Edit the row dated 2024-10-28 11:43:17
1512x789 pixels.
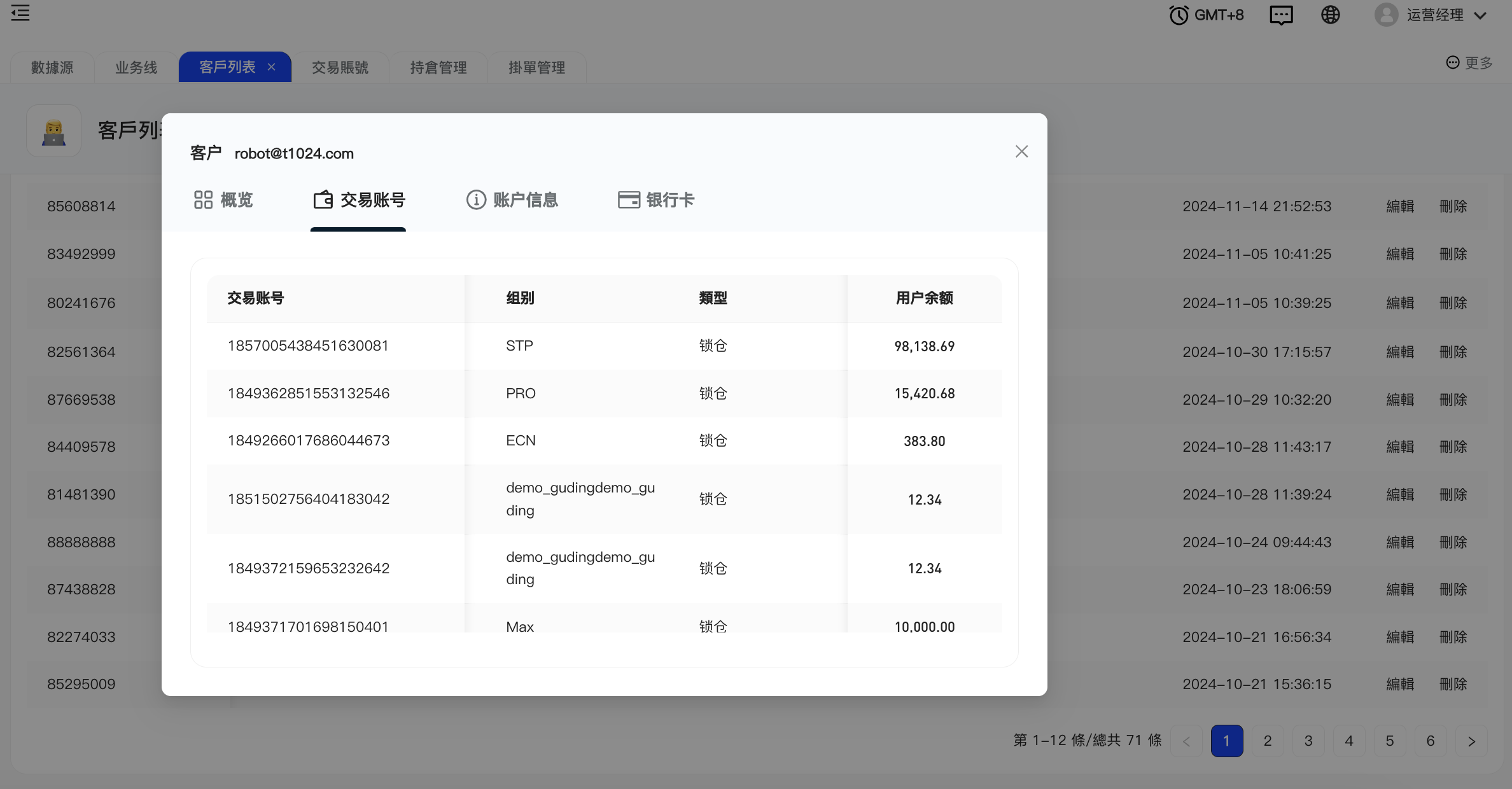tap(1400, 447)
